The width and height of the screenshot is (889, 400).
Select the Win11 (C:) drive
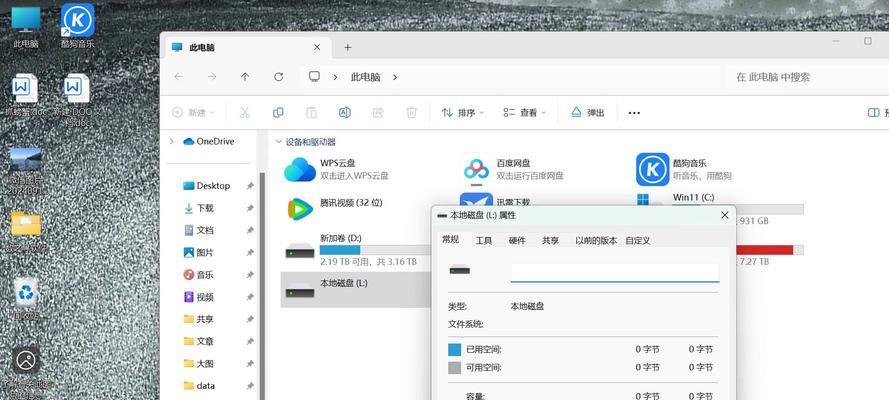693,197
